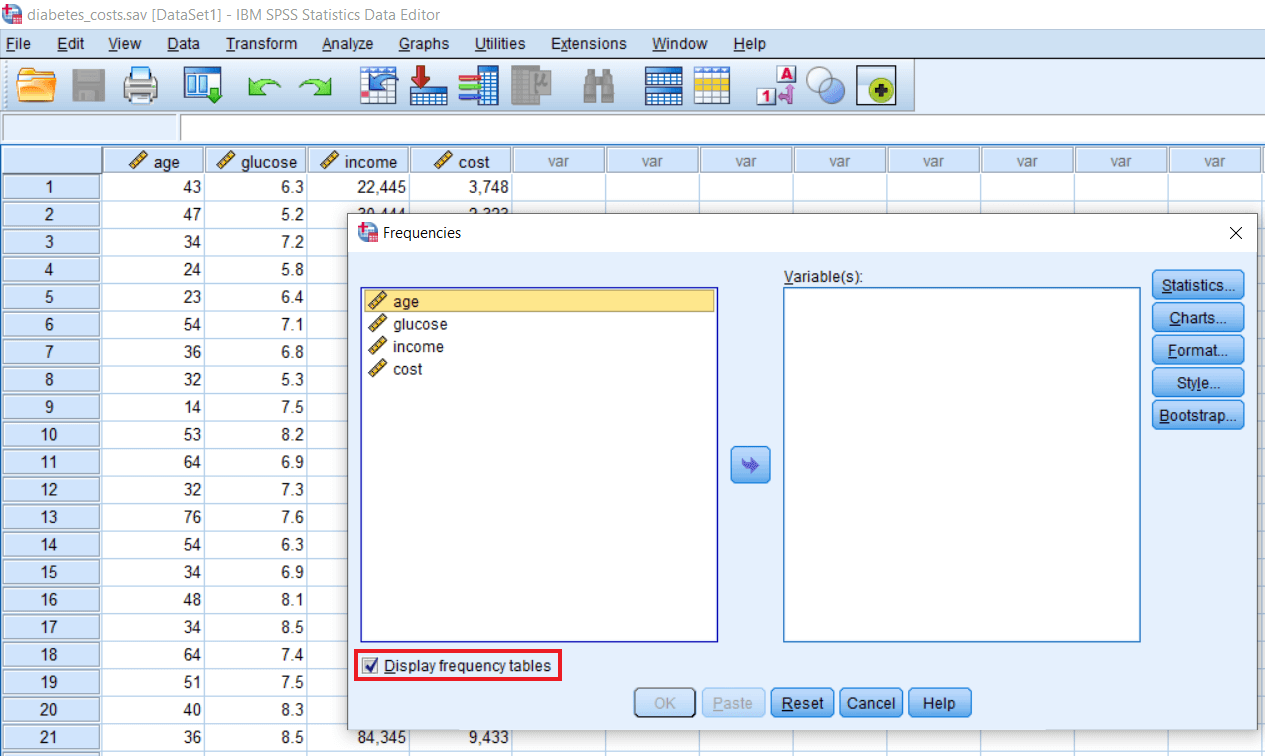Select cost in the variable list
This screenshot has width=1265, height=756.
539,369
